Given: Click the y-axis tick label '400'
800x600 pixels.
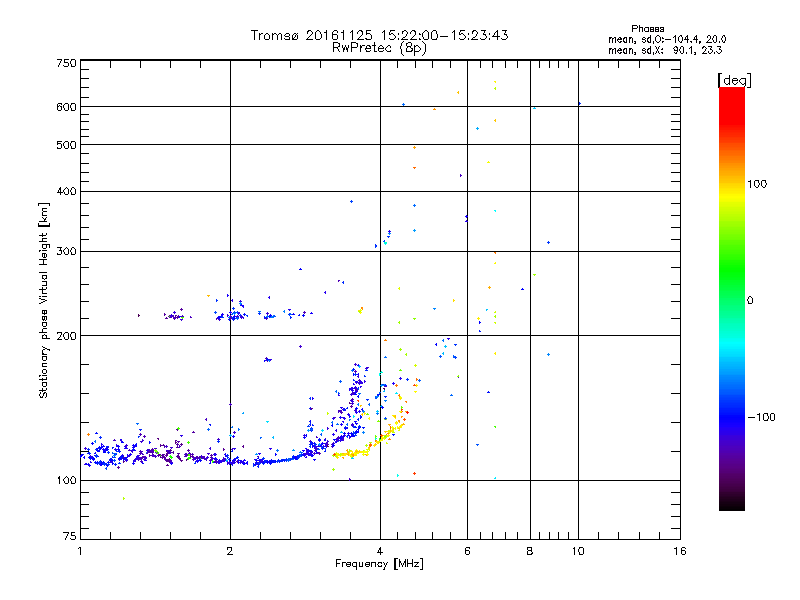Looking at the screenshot, I should pos(66,192).
